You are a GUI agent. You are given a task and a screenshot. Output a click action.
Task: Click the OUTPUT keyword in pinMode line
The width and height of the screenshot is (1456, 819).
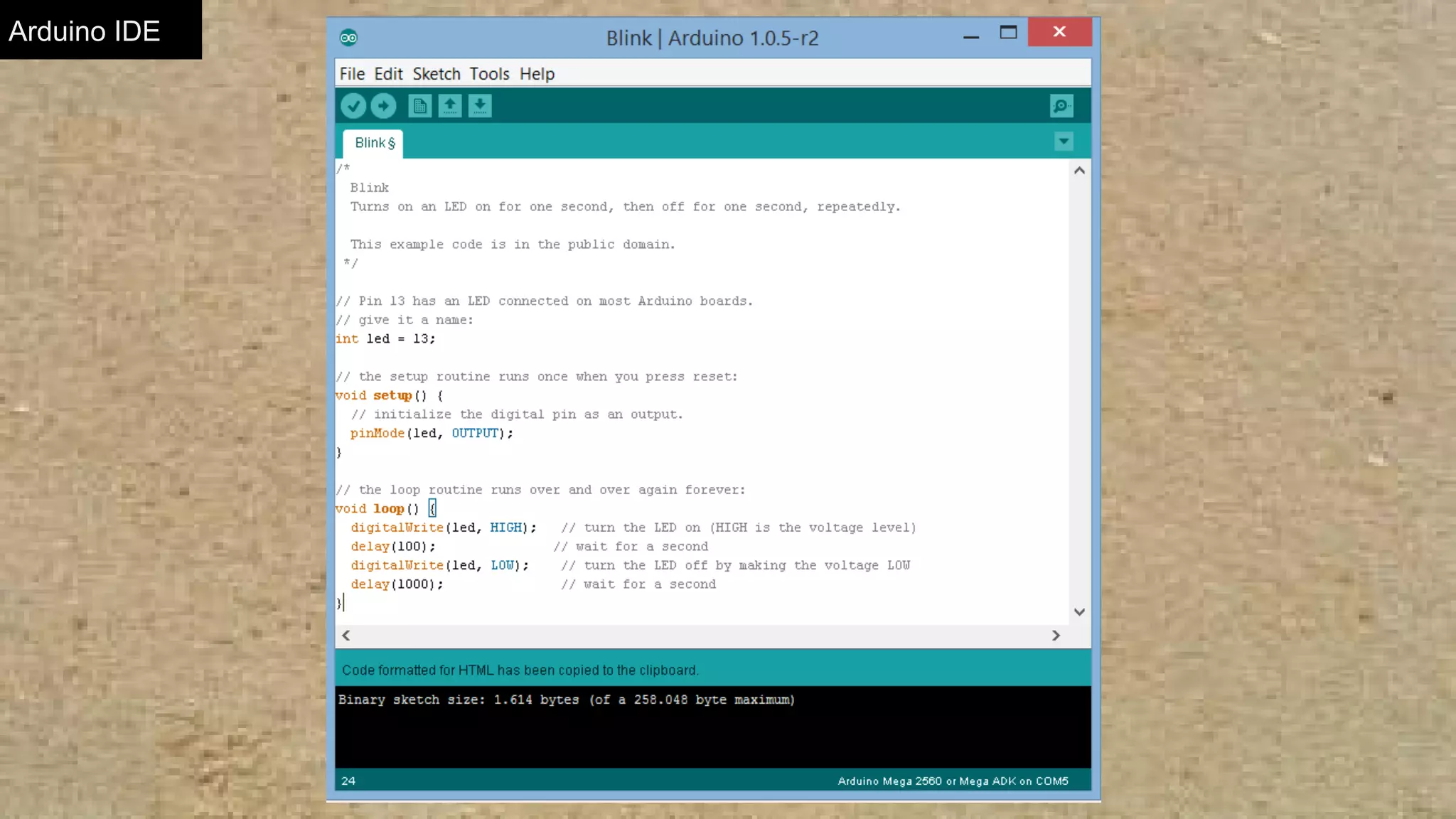coord(475,433)
